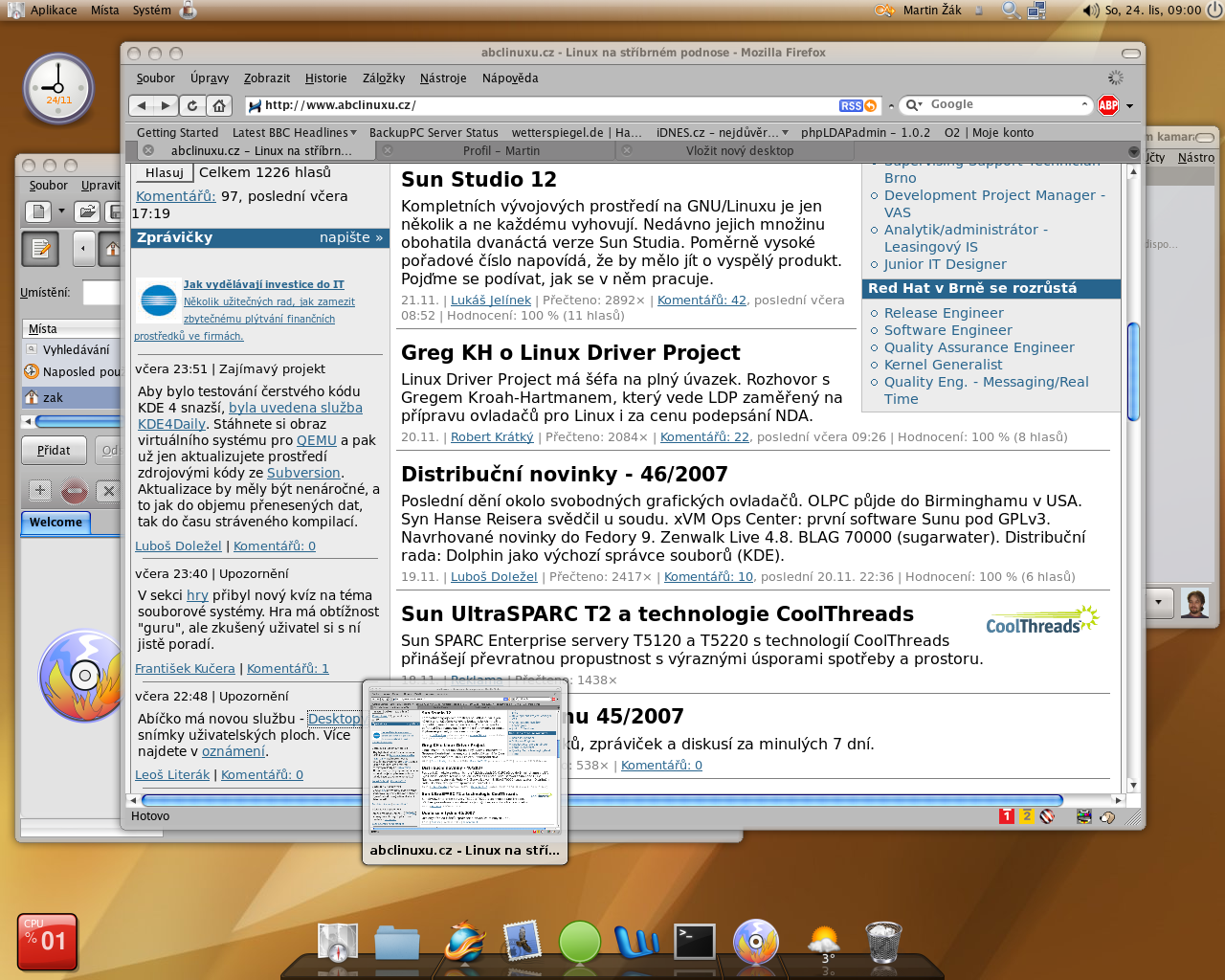Open the Záložky menu in Firefox
This screenshot has width=1225, height=980.
pyautogui.click(x=384, y=78)
